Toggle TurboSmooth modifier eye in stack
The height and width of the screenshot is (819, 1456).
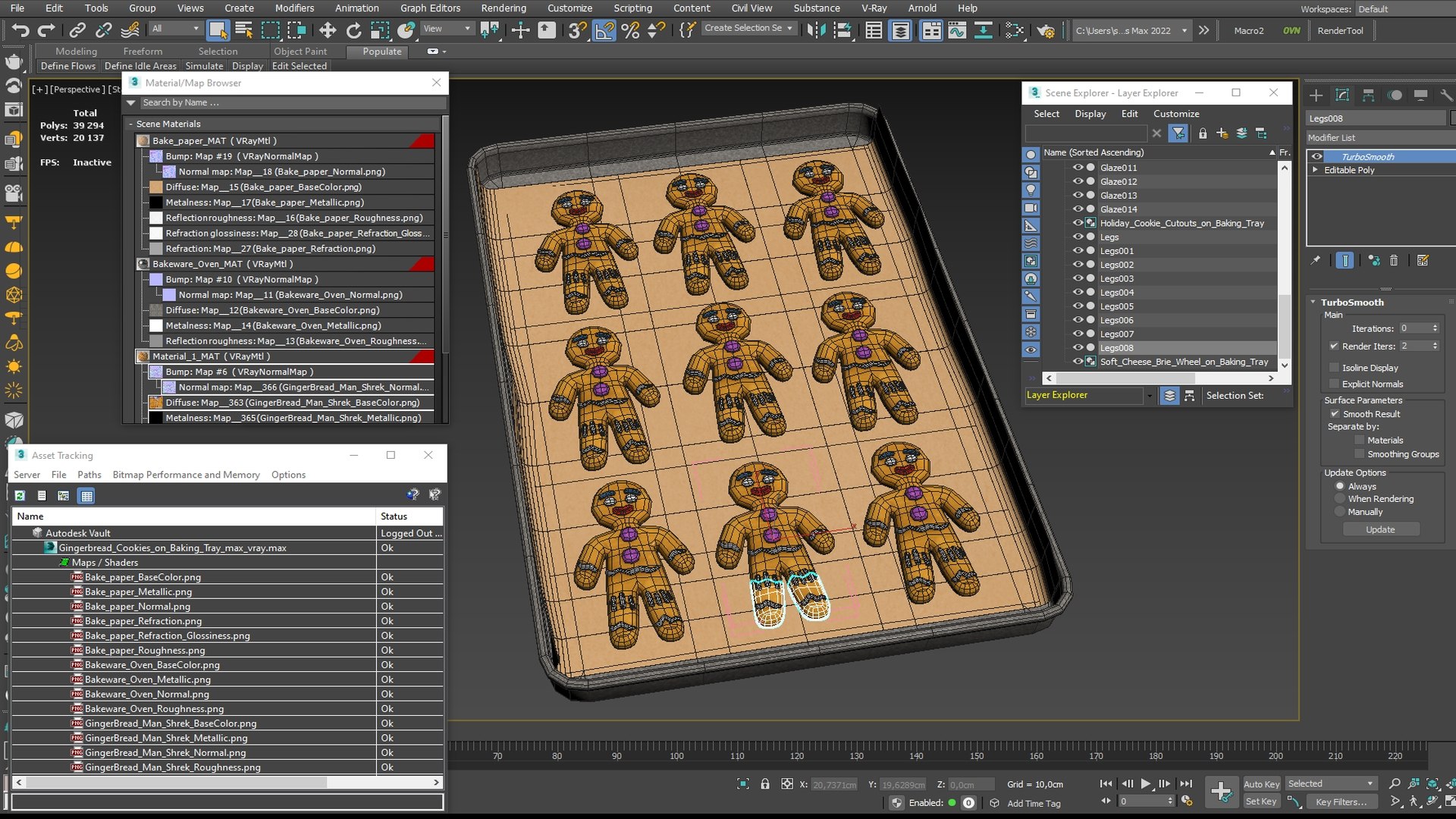(x=1317, y=157)
